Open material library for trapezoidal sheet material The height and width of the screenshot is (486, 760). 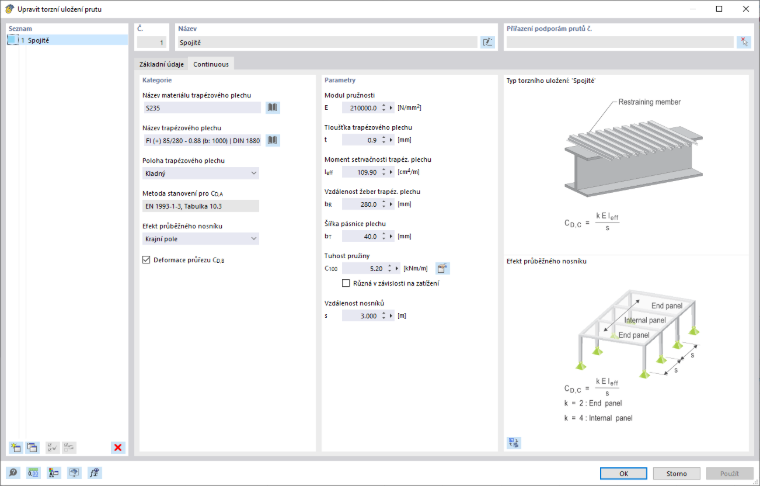[272, 108]
